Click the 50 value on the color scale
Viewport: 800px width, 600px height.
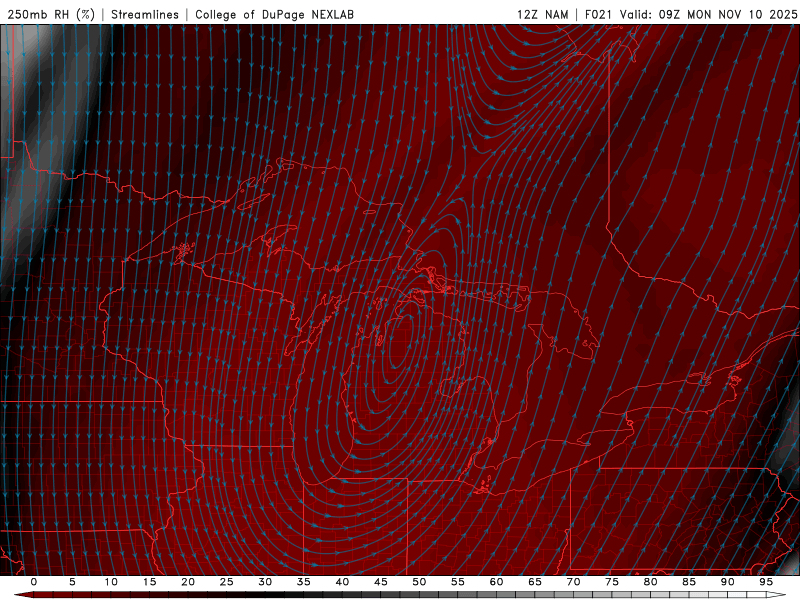coord(419,582)
